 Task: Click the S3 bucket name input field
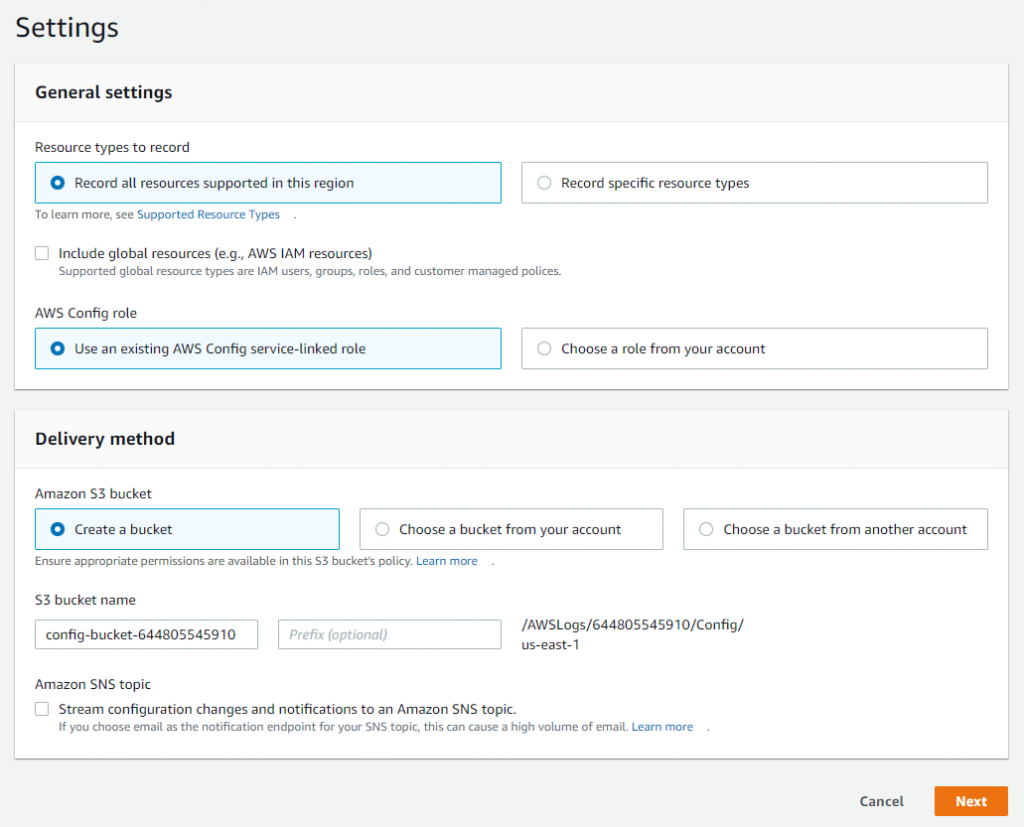tap(146, 634)
